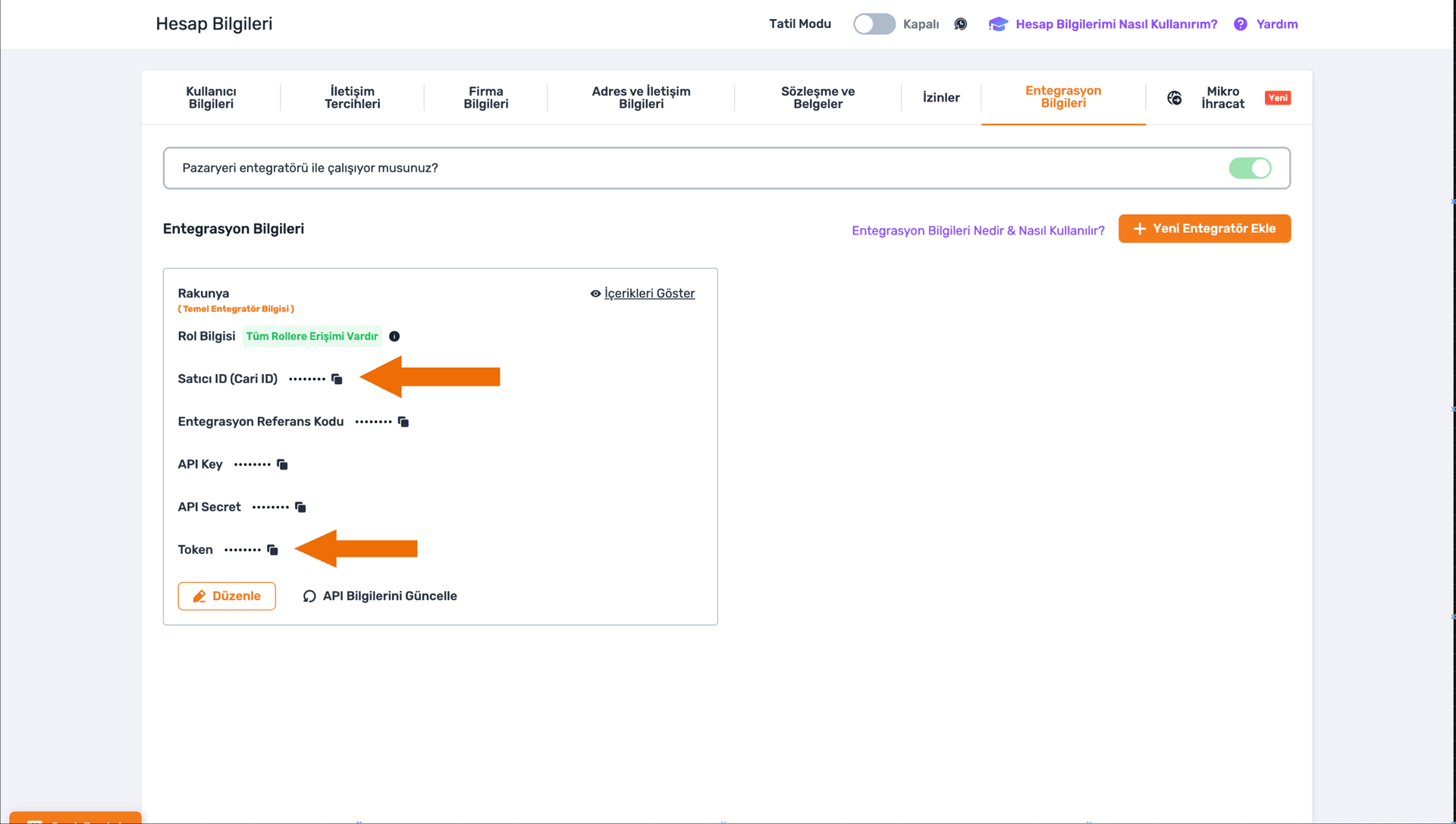Copy the Entegrasyon Referans Kodu value
This screenshot has height=824, width=1456.
pyautogui.click(x=403, y=422)
